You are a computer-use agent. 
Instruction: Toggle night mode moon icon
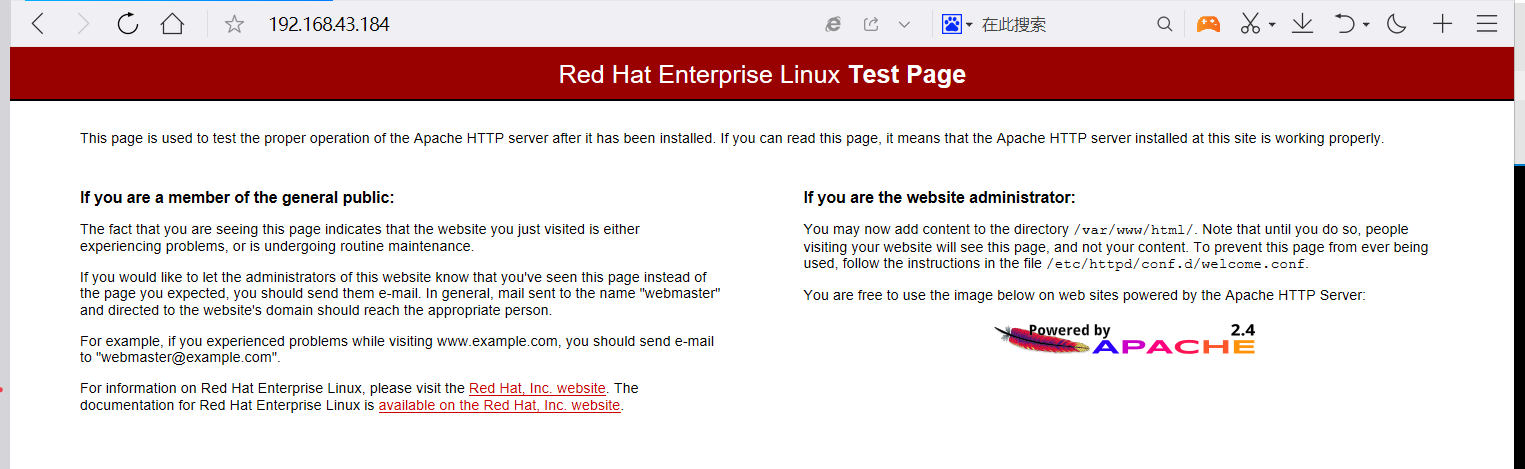pos(1397,24)
